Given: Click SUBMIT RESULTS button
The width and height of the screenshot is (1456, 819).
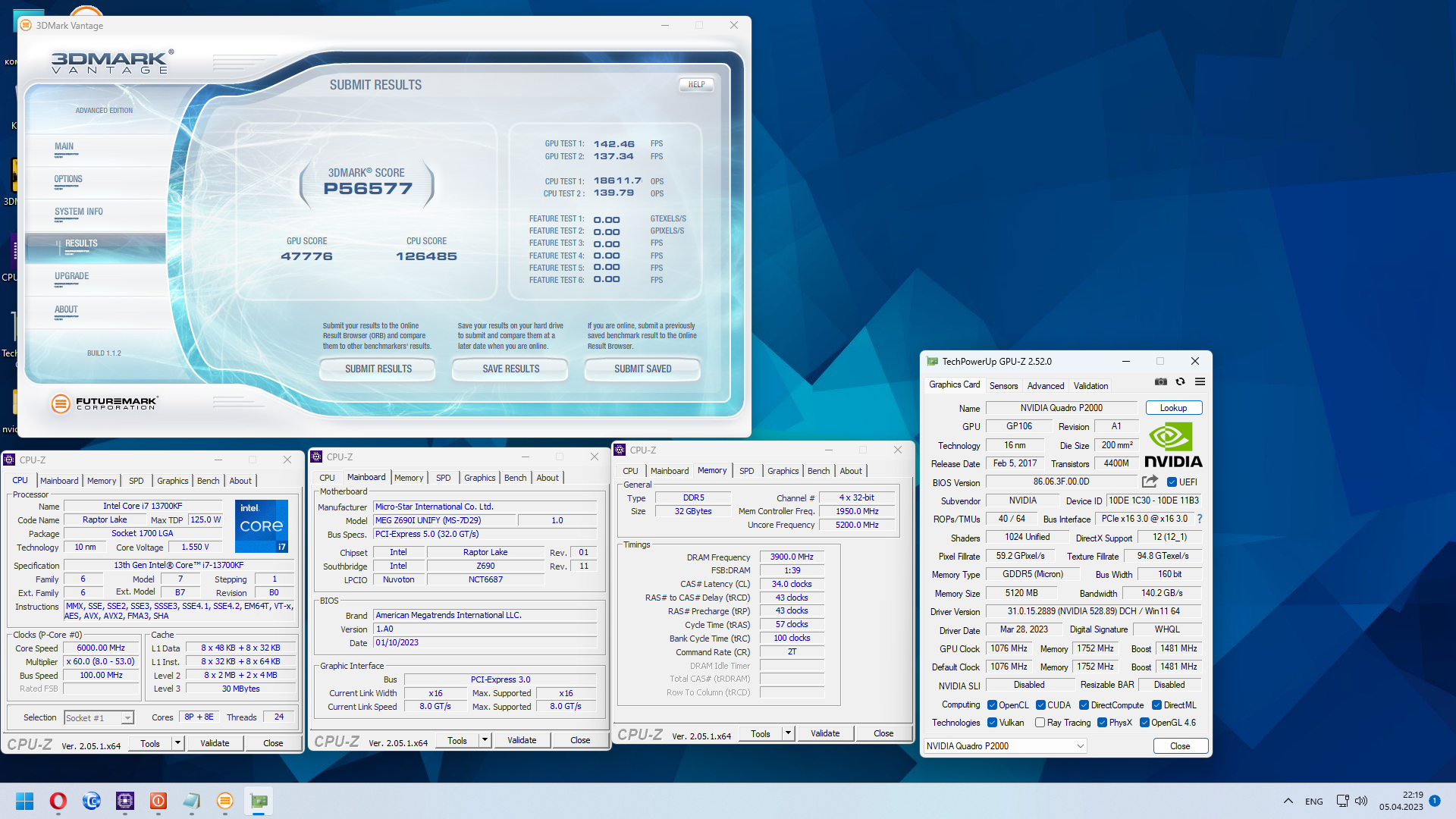Looking at the screenshot, I should [378, 369].
